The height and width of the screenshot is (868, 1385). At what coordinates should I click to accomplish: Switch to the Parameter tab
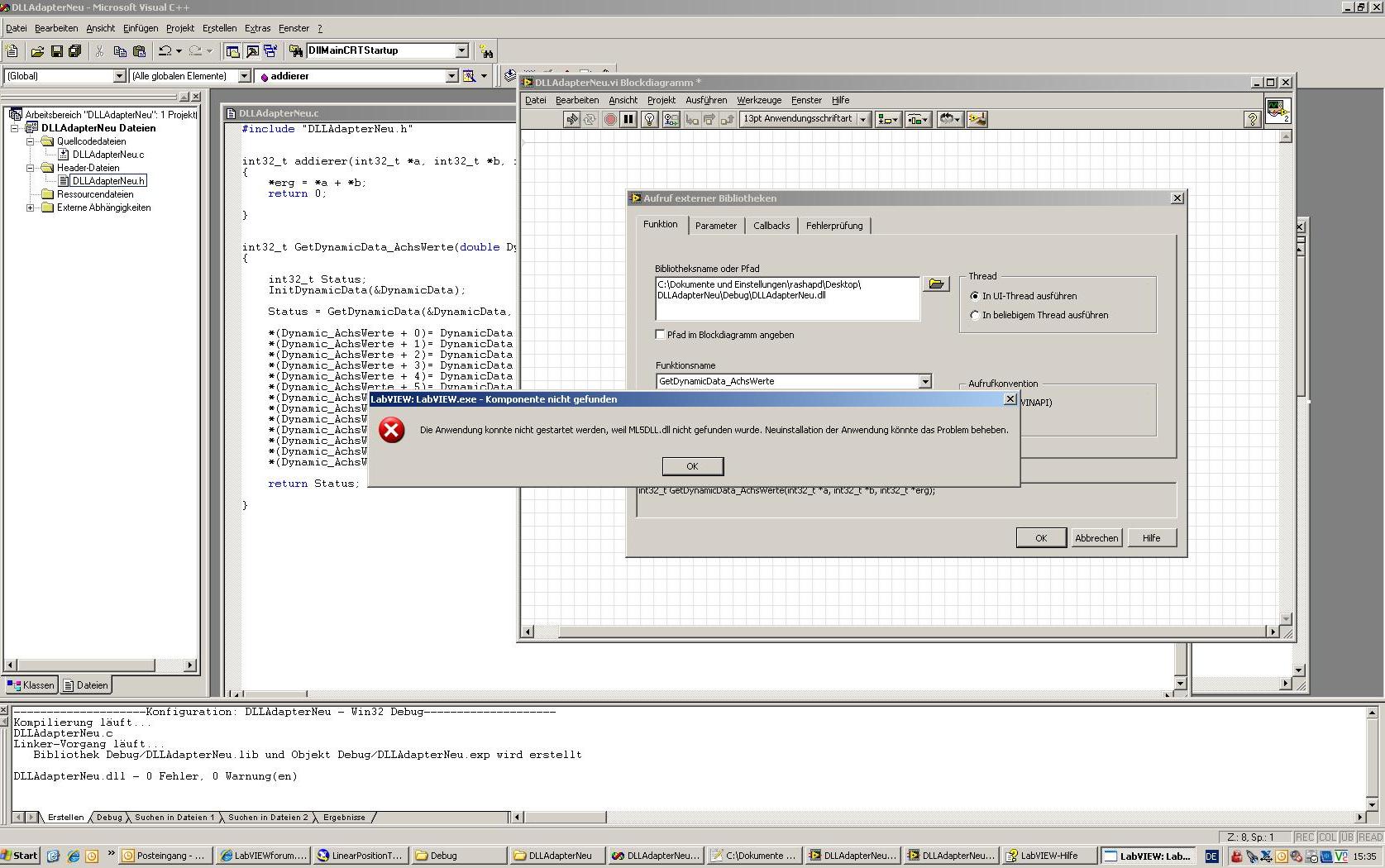tap(715, 226)
